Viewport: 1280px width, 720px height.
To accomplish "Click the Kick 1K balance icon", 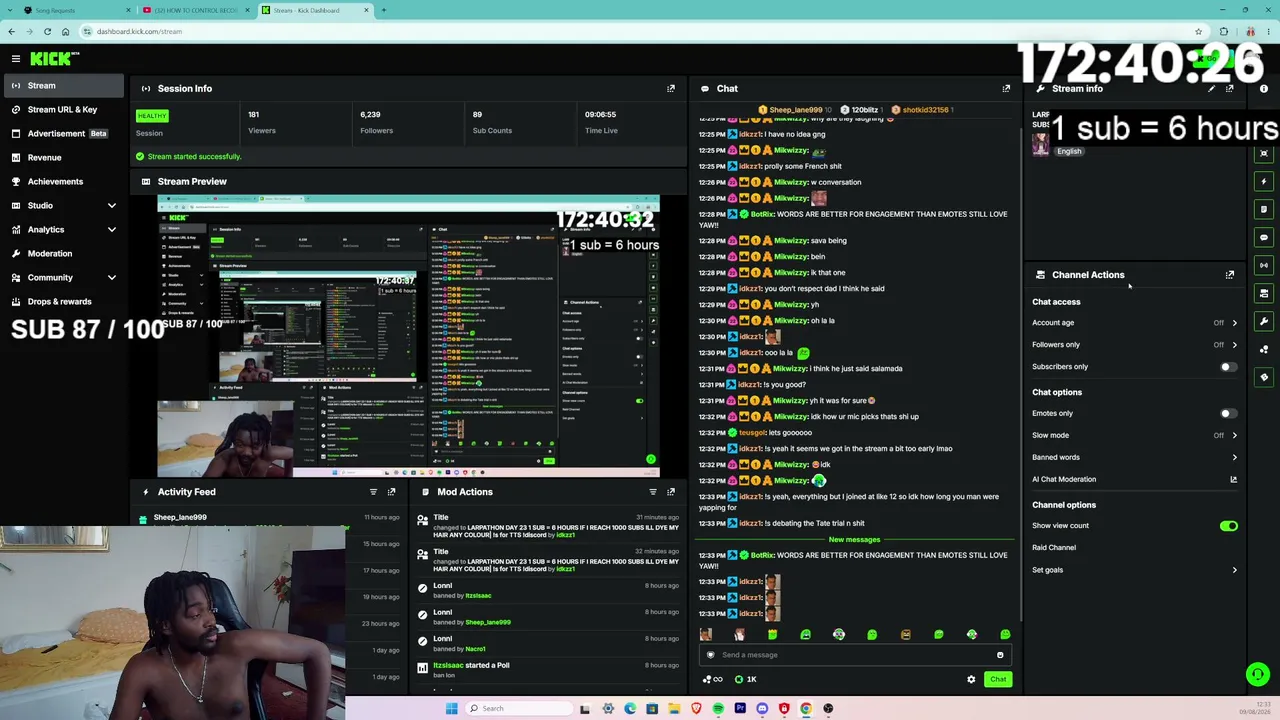I will 739,679.
